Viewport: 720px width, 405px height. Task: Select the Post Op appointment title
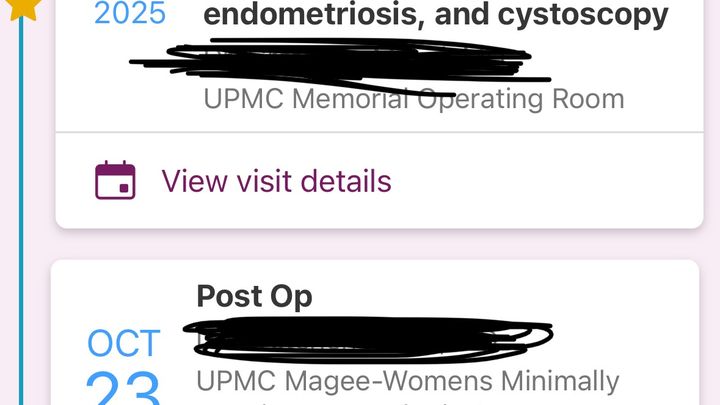pyautogui.click(x=254, y=297)
